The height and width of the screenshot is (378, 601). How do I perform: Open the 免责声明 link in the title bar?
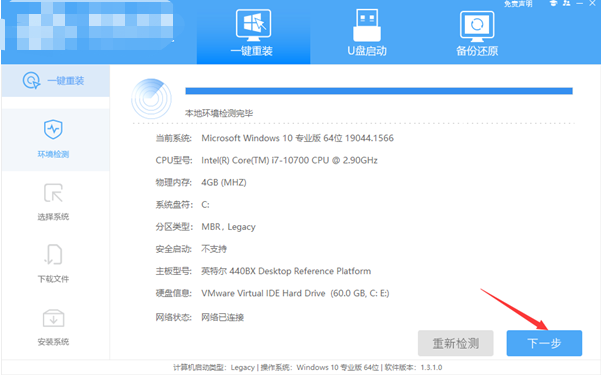[x=518, y=4]
